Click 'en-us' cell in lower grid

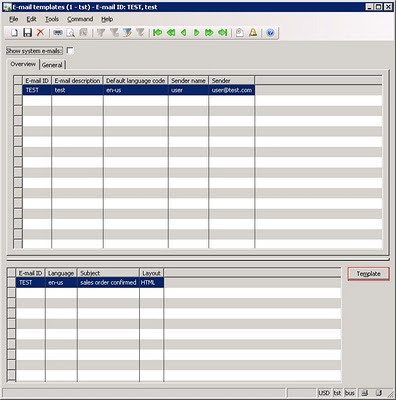click(61, 283)
